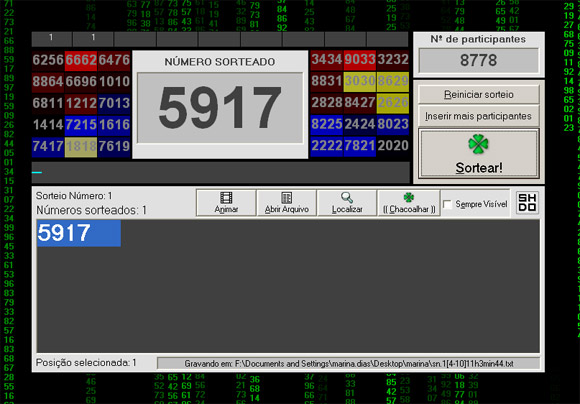Click the red 9033 number tile
This screenshot has width=580, height=404.
click(360, 60)
